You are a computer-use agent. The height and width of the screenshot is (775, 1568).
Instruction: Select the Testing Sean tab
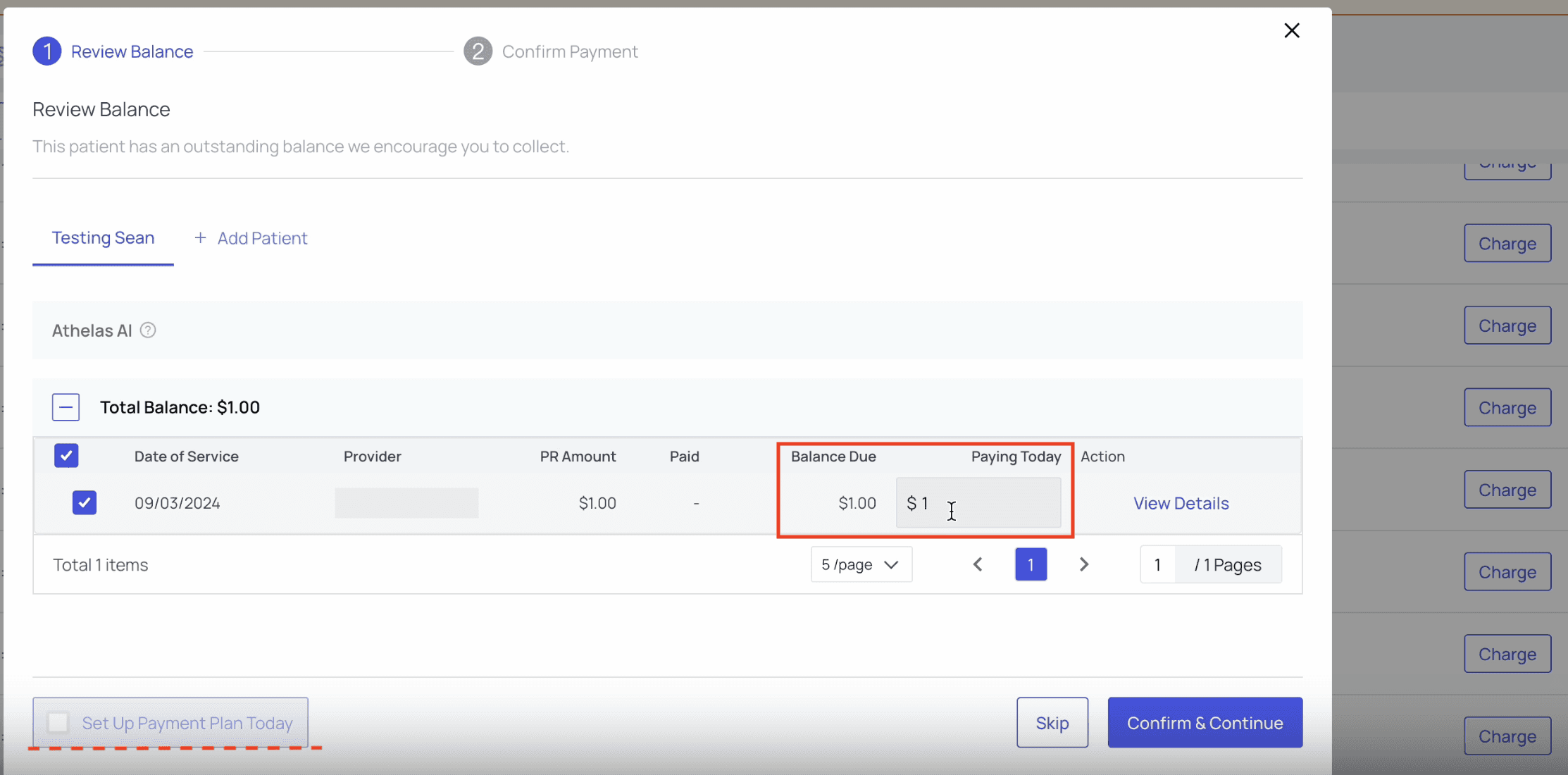tap(103, 238)
